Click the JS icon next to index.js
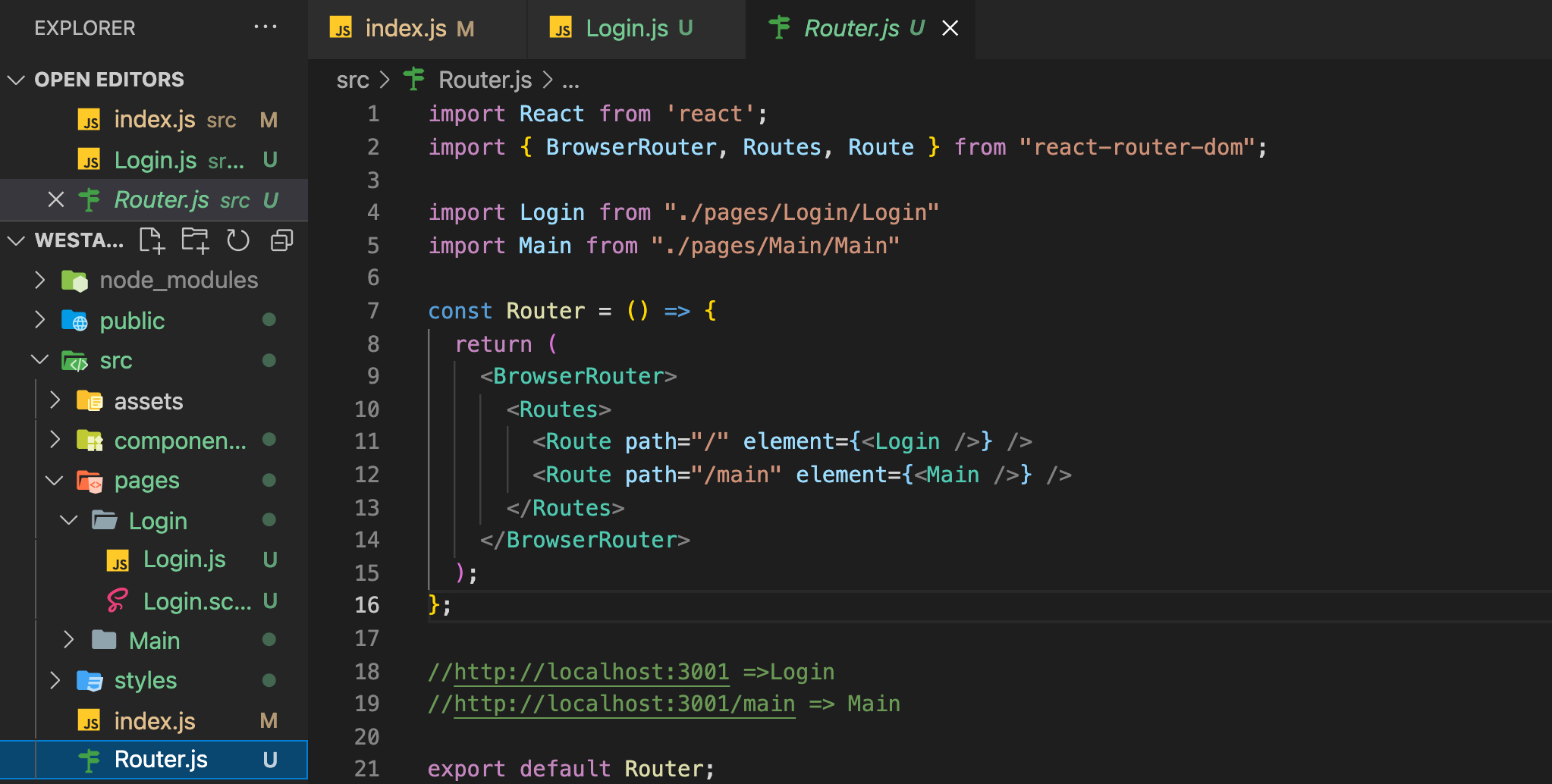The height and width of the screenshot is (784, 1552). coord(90,119)
